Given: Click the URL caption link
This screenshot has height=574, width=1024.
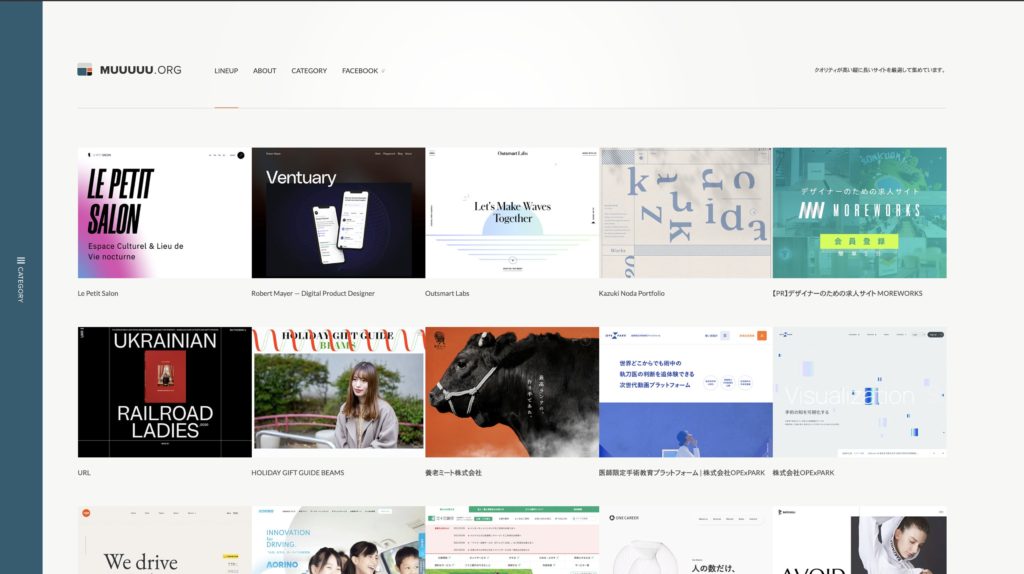Looking at the screenshot, I should (x=84, y=473).
